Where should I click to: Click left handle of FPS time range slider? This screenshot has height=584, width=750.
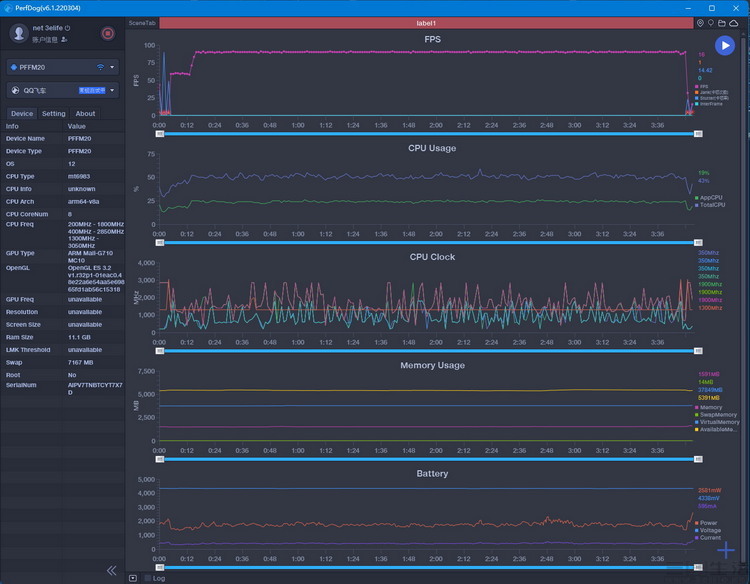[160, 134]
